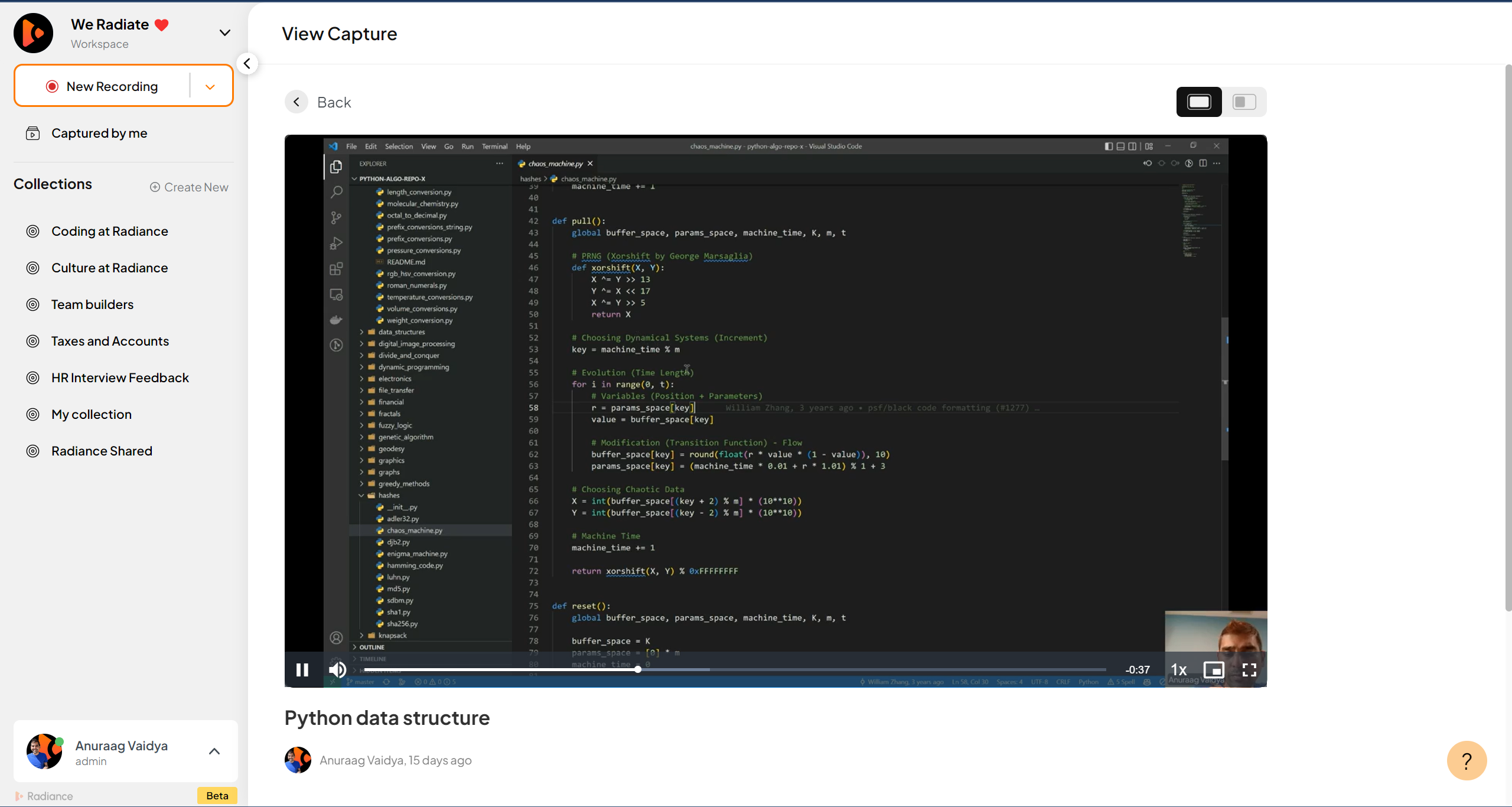Create New collection
The width and height of the screenshot is (1512, 807).
[x=189, y=187]
